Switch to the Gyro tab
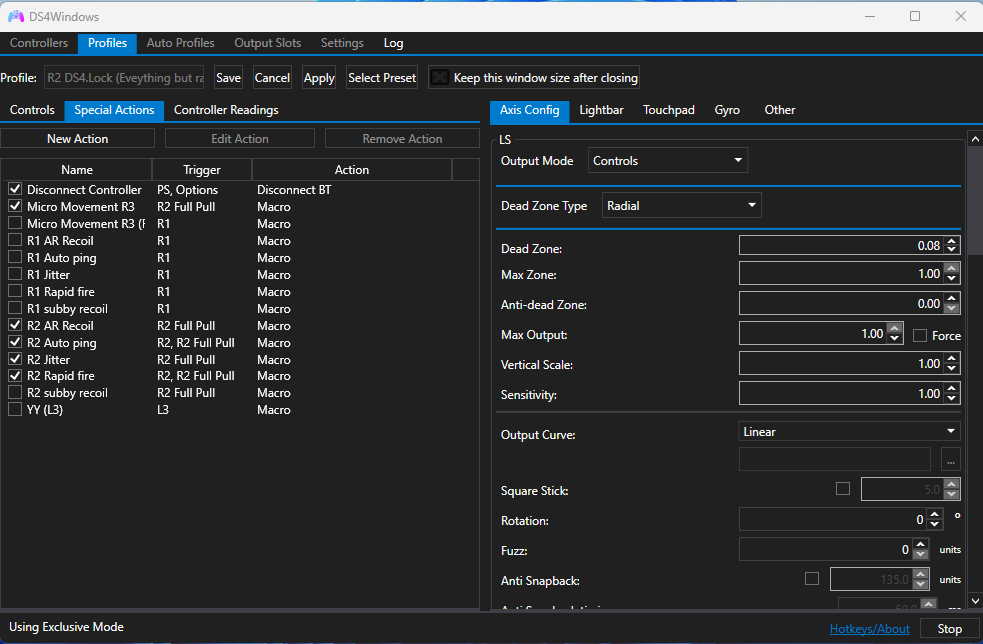Viewport: 983px width, 644px height. (727, 110)
